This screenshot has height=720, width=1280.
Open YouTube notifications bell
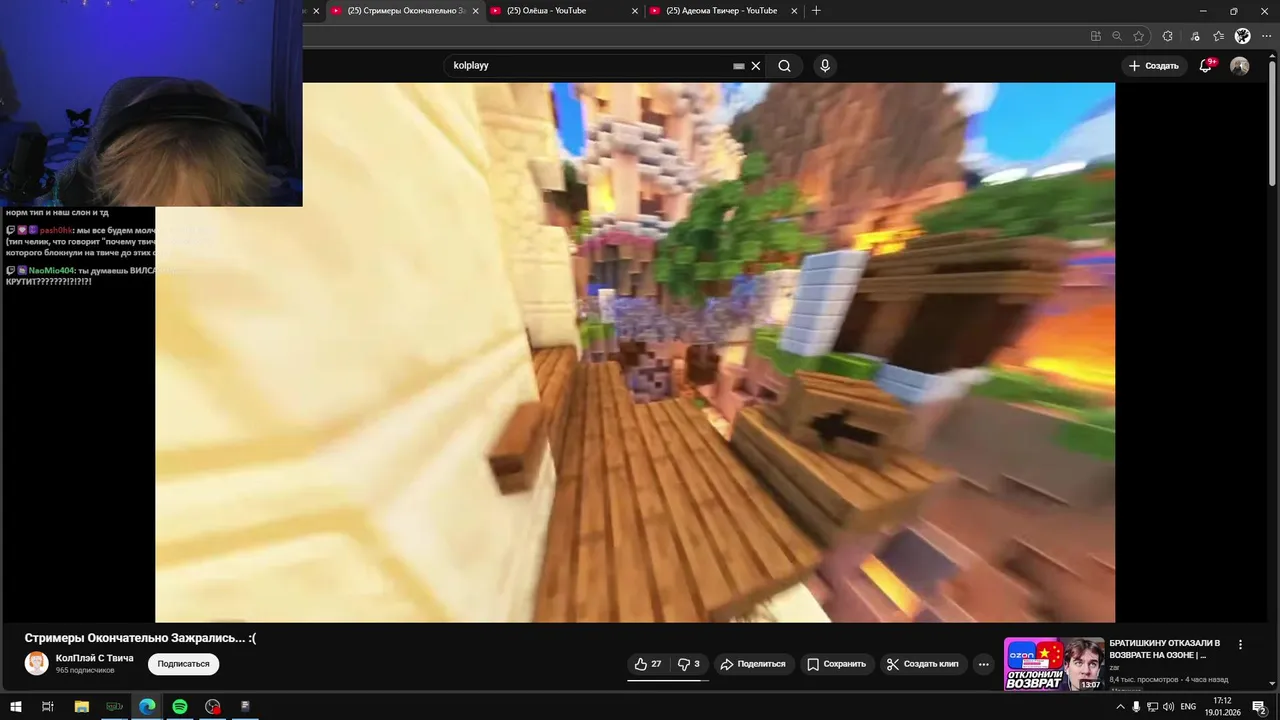[1206, 66]
